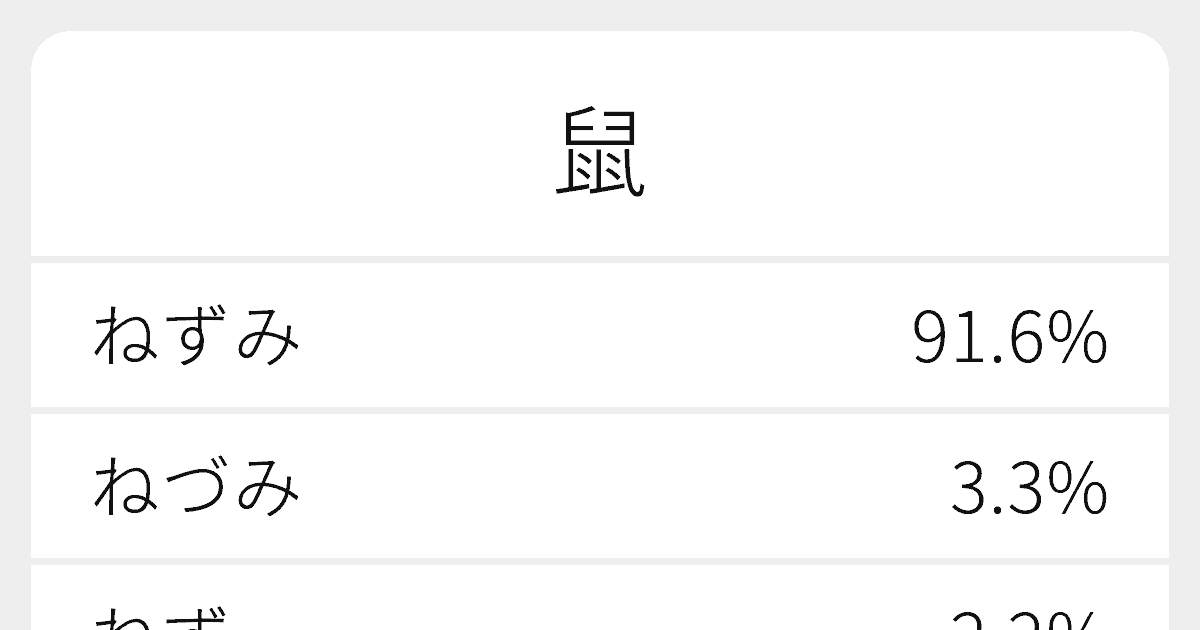The image size is (1200, 630).
Task: Click the percent sign after 91.6
Action: (1079, 338)
